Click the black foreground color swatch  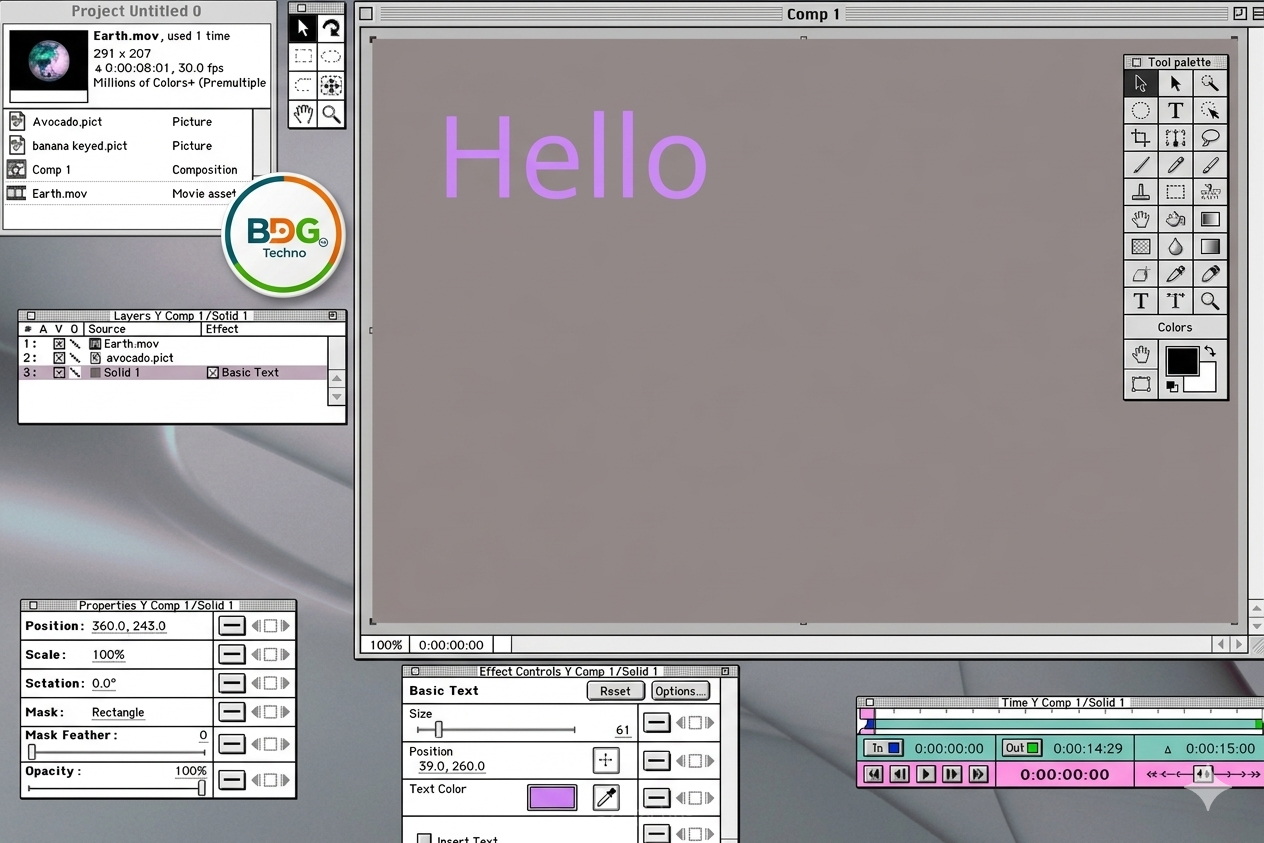pyautogui.click(x=1182, y=361)
